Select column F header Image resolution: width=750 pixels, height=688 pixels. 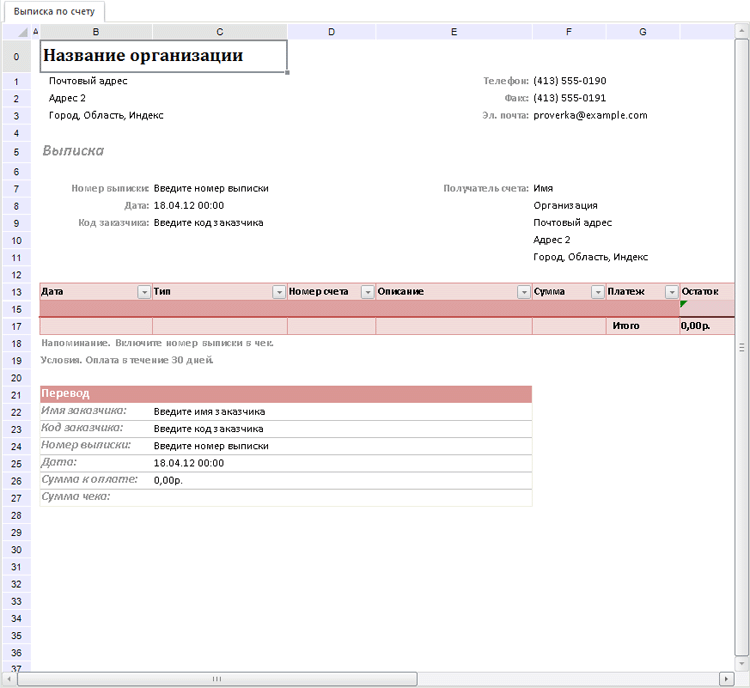click(569, 32)
